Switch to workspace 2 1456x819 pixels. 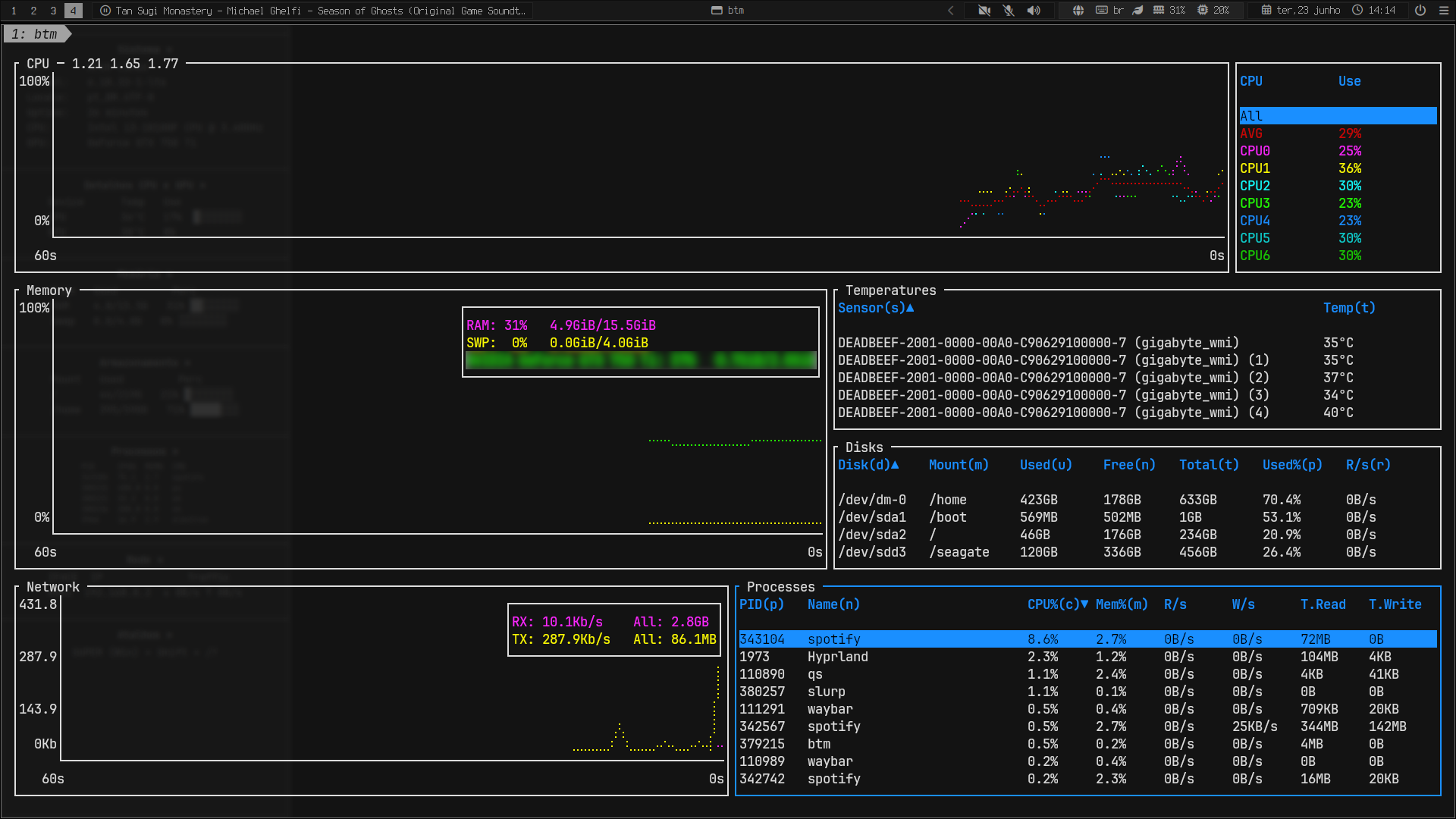coord(33,11)
